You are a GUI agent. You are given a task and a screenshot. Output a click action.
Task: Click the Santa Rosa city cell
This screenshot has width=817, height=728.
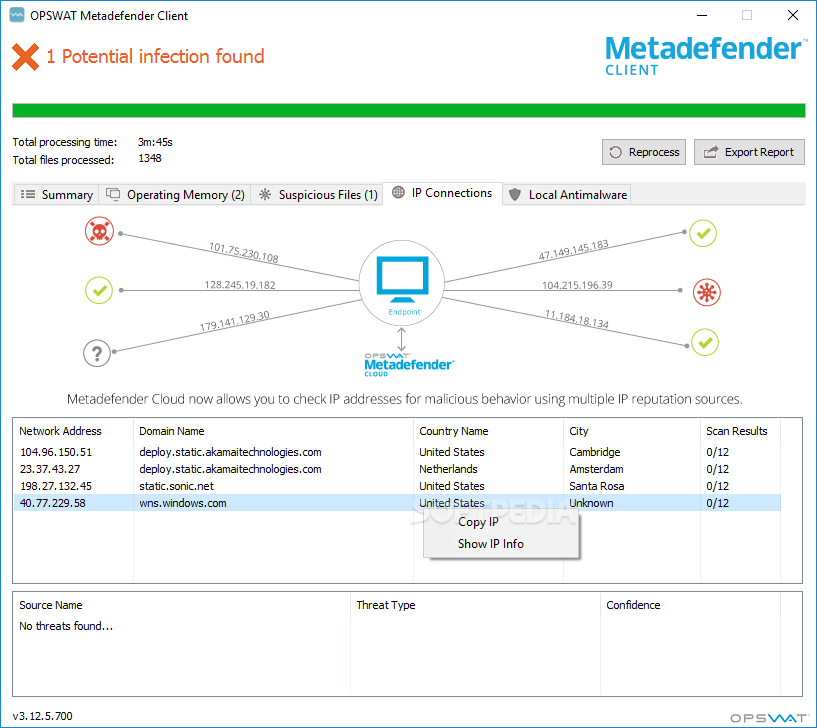pos(597,486)
